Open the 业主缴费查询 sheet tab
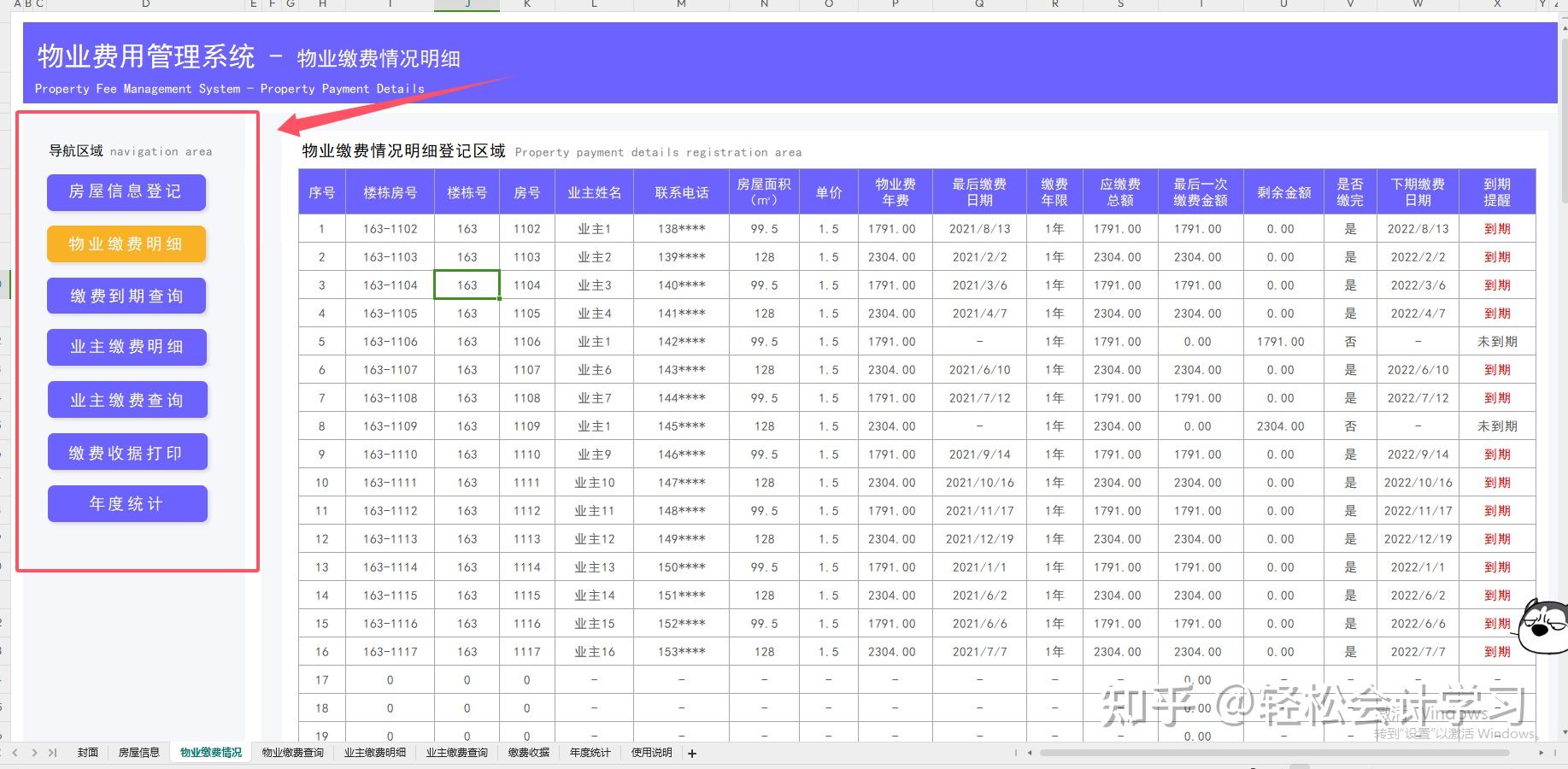1568x769 pixels. click(x=457, y=753)
